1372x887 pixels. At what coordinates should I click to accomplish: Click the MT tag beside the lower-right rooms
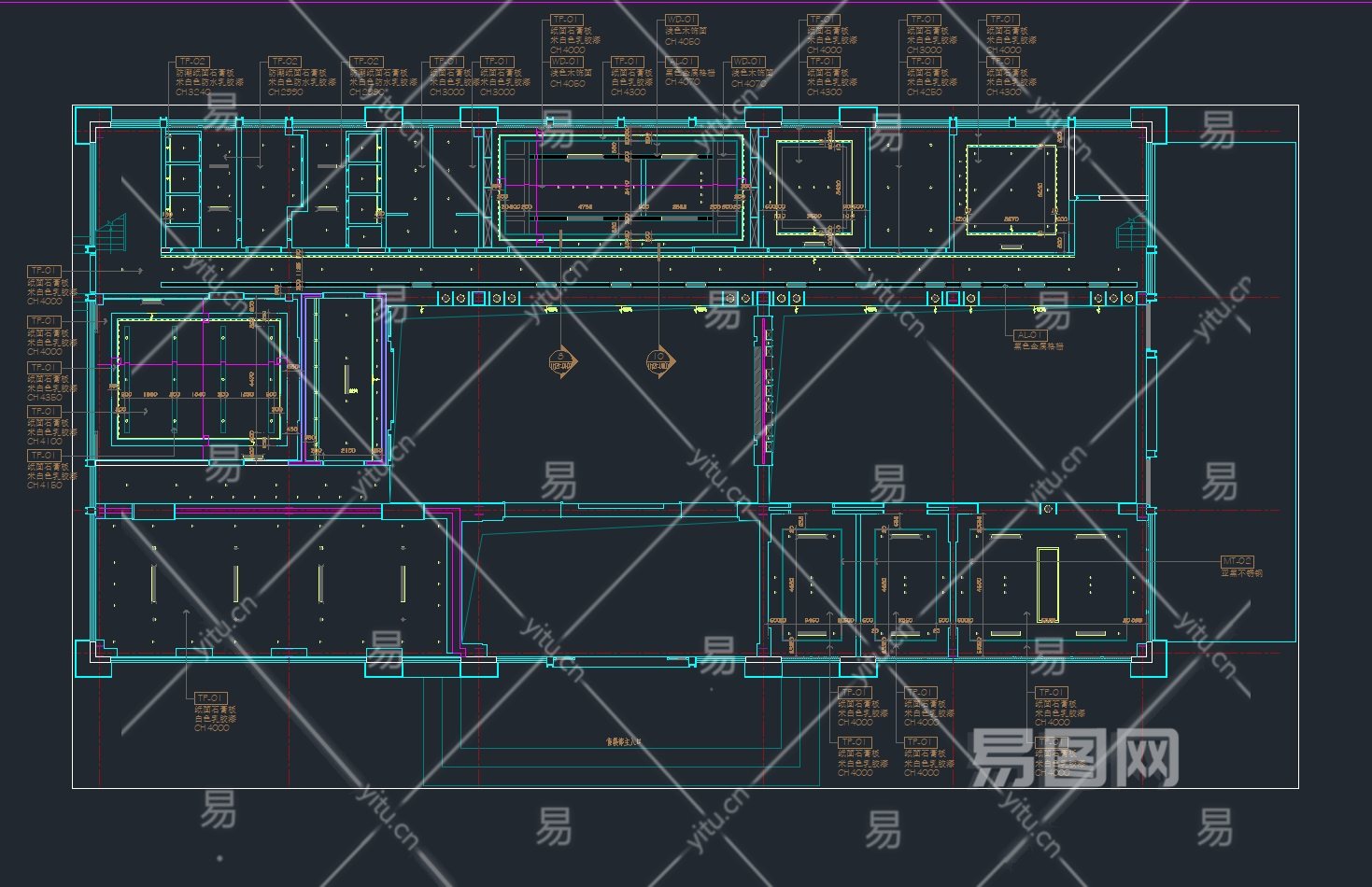tap(1238, 561)
